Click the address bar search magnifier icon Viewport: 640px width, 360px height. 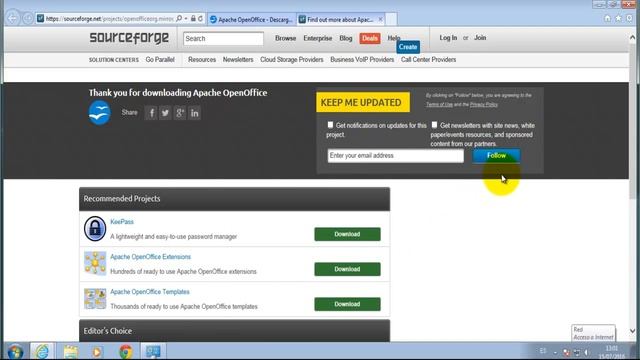pyautogui.click(x=179, y=18)
